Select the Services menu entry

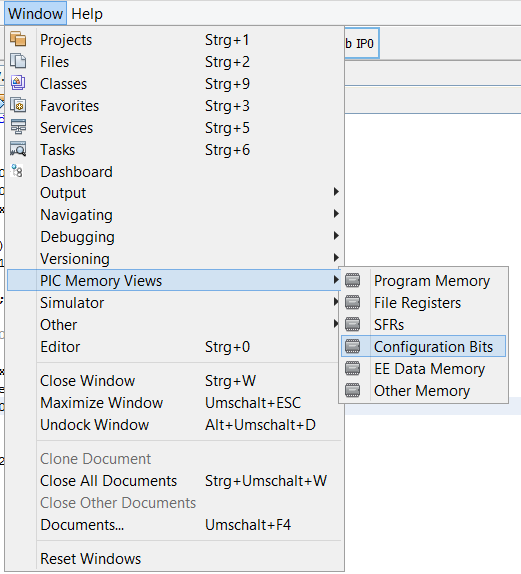click(174, 127)
